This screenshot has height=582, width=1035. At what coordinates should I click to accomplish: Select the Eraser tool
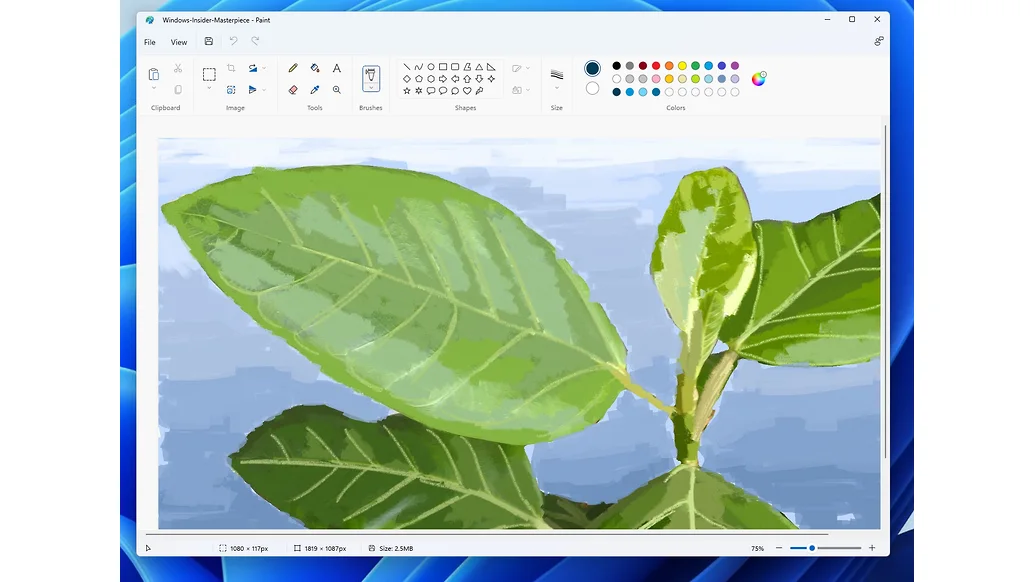click(x=293, y=90)
